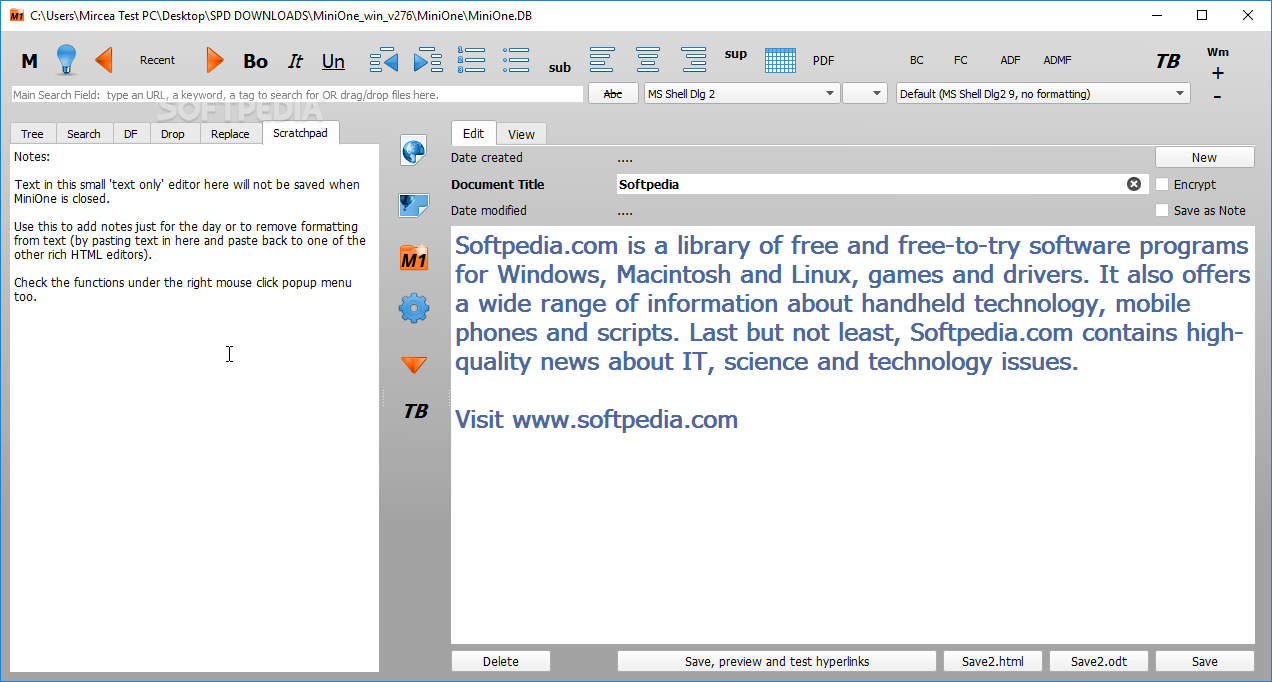Click the Wm label in the toolbar
This screenshot has width=1272, height=682.
[1217, 52]
